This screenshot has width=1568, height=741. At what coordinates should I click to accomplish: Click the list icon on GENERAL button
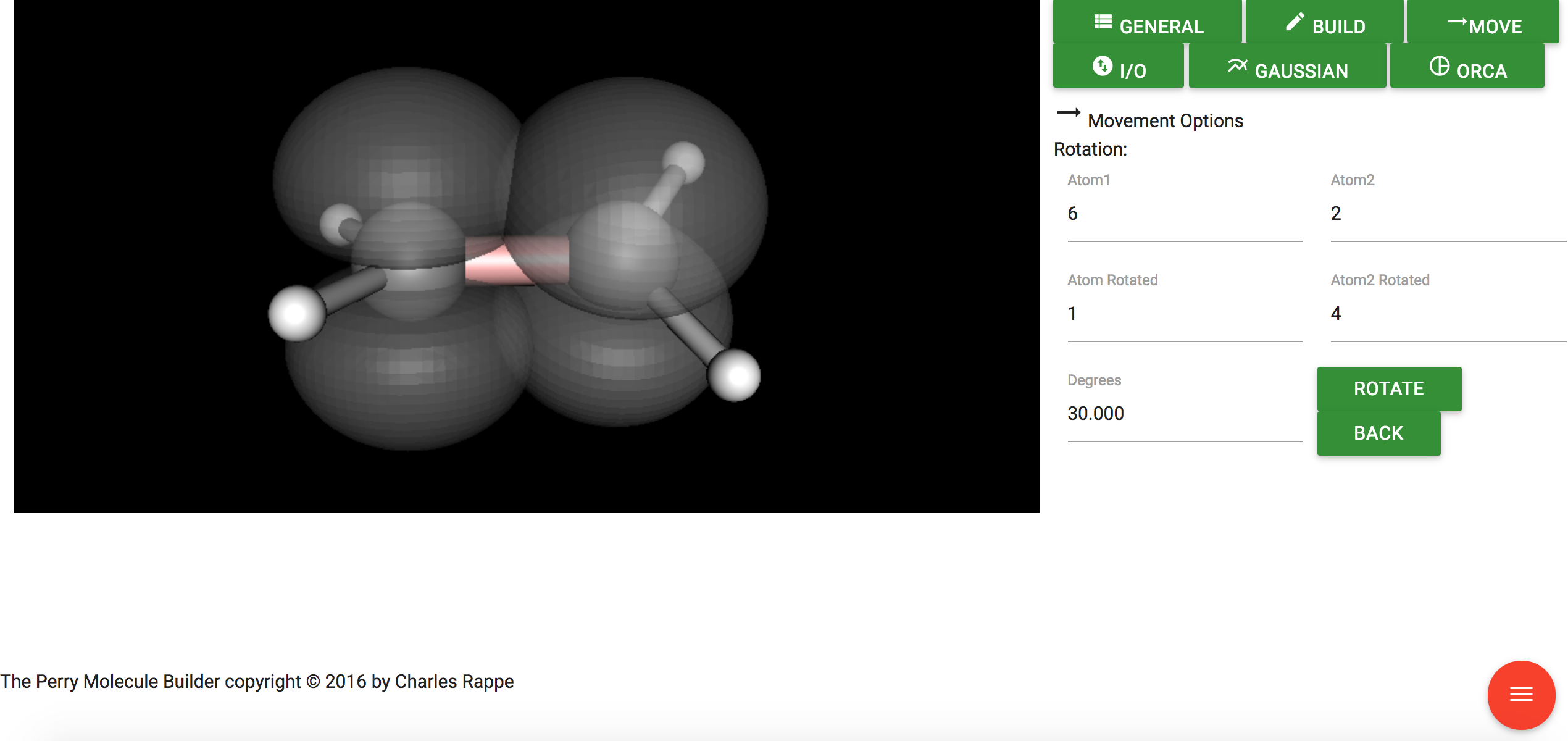tap(1103, 22)
